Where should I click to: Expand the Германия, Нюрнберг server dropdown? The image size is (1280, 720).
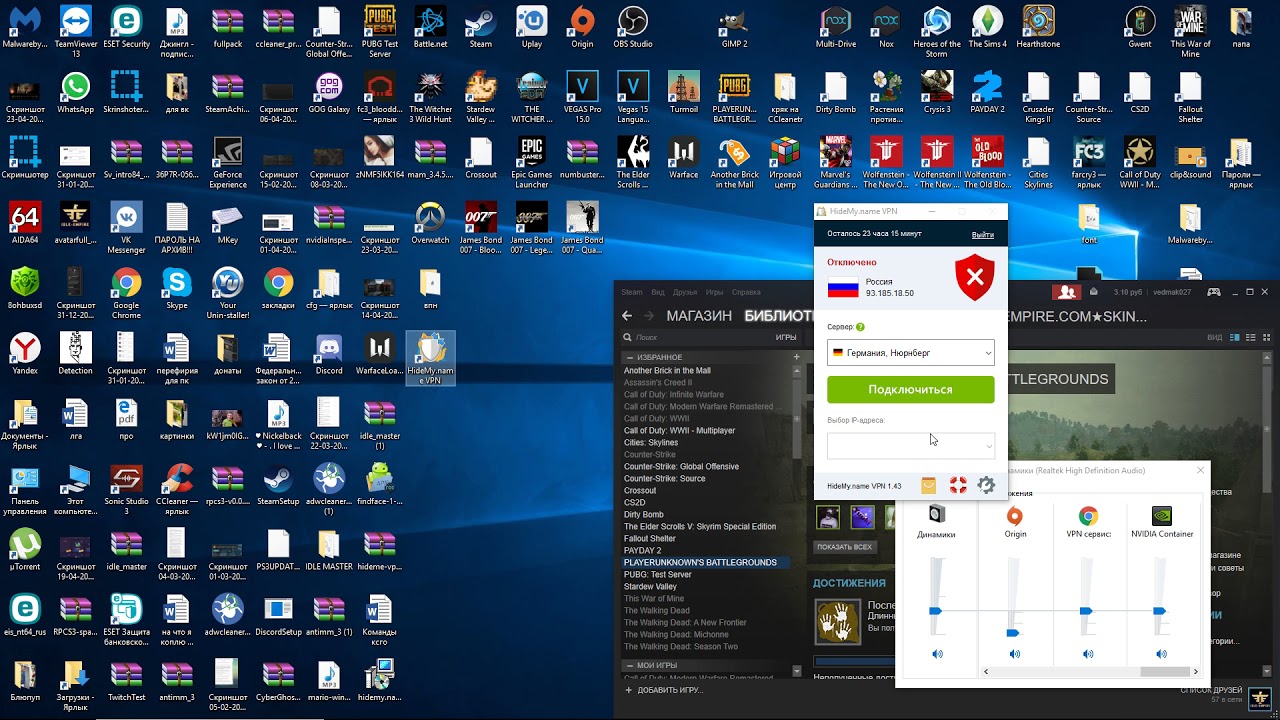[x=911, y=353]
